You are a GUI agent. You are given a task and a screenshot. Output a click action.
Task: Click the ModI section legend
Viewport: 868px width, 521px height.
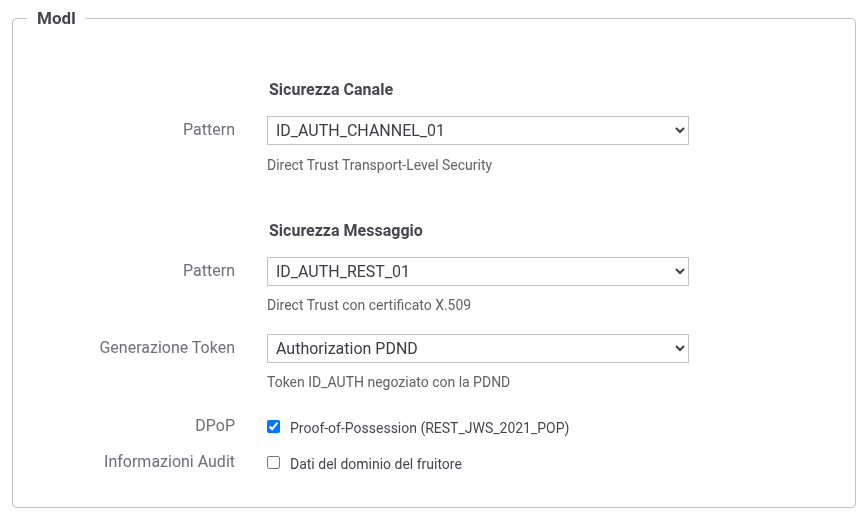[55, 18]
